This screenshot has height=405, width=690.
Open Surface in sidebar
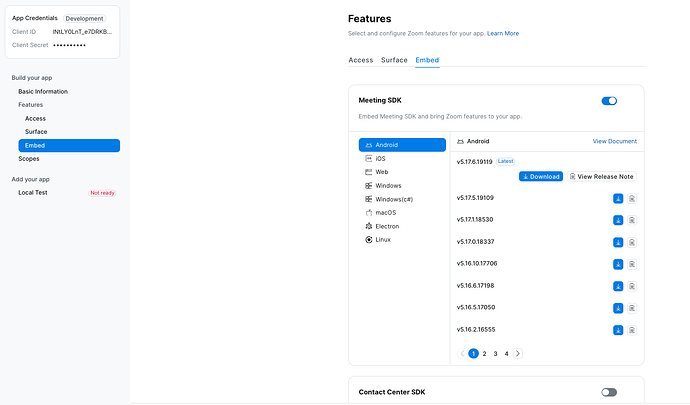point(36,132)
